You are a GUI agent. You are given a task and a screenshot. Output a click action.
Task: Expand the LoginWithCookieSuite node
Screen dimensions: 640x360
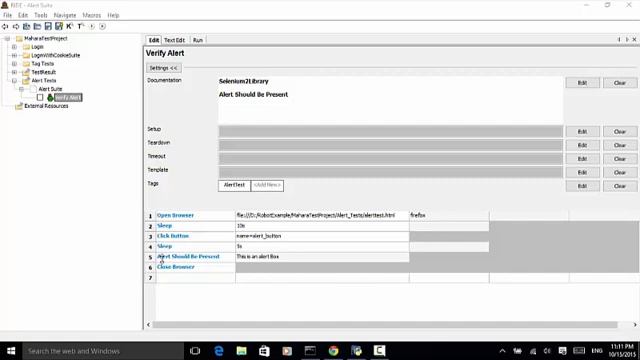point(14,56)
